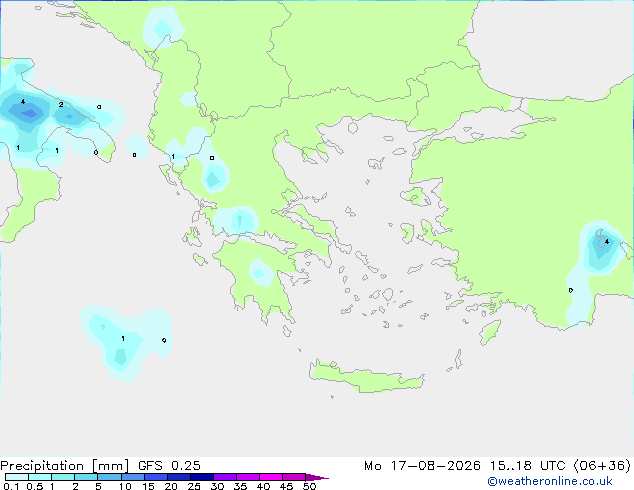Click the '15' legend scale number
Image resolution: width=634 pixels, height=490 pixels.
tap(148, 486)
